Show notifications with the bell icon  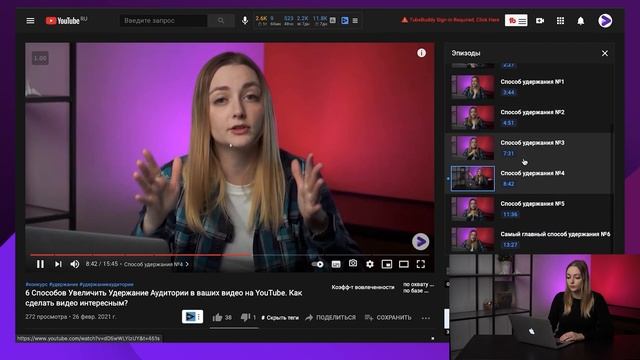click(x=580, y=21)
